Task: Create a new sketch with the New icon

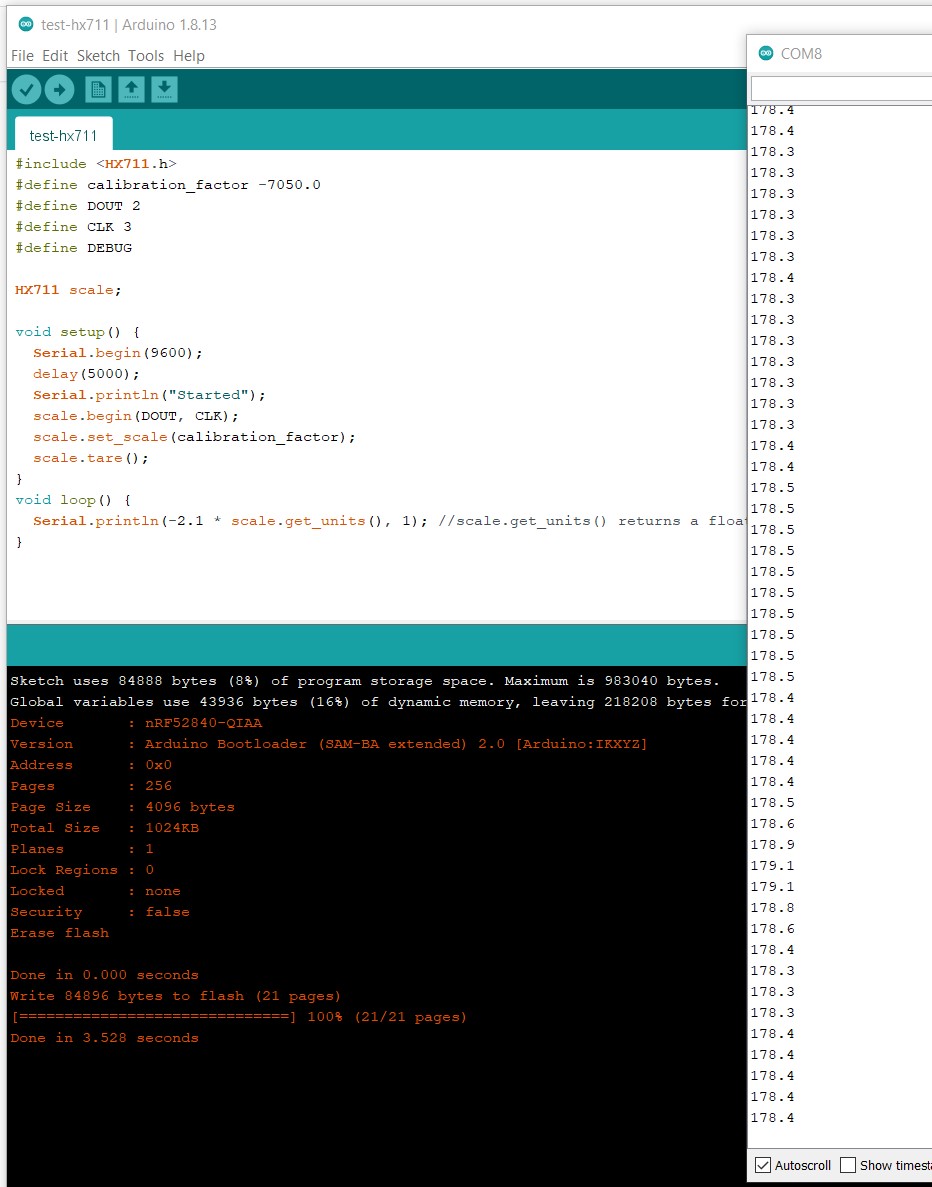Action: pyautogui.click(x=96, y=89)
